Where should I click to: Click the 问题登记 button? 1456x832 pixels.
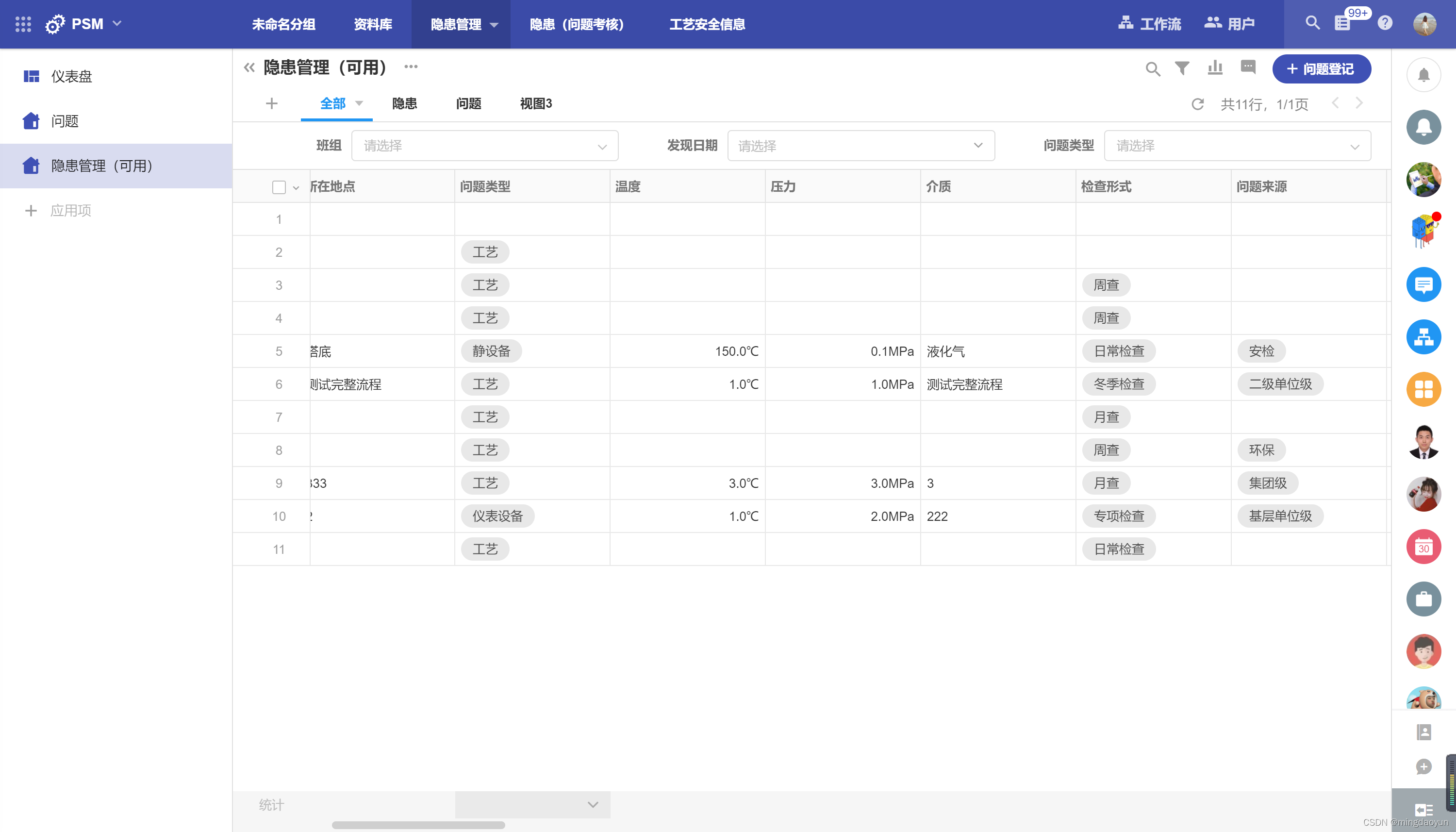coord(1321,69)
